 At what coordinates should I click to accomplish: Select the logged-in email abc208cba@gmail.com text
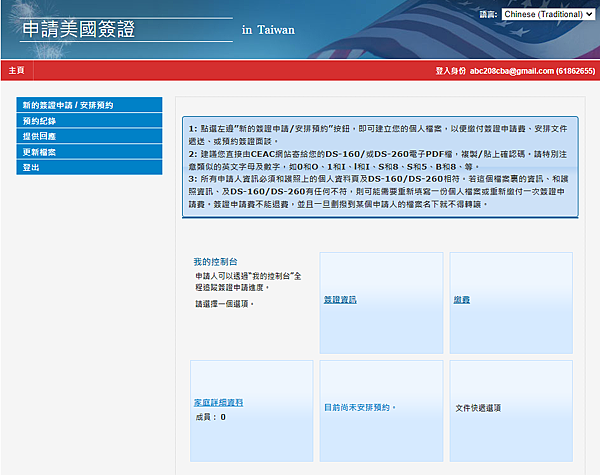512,71
